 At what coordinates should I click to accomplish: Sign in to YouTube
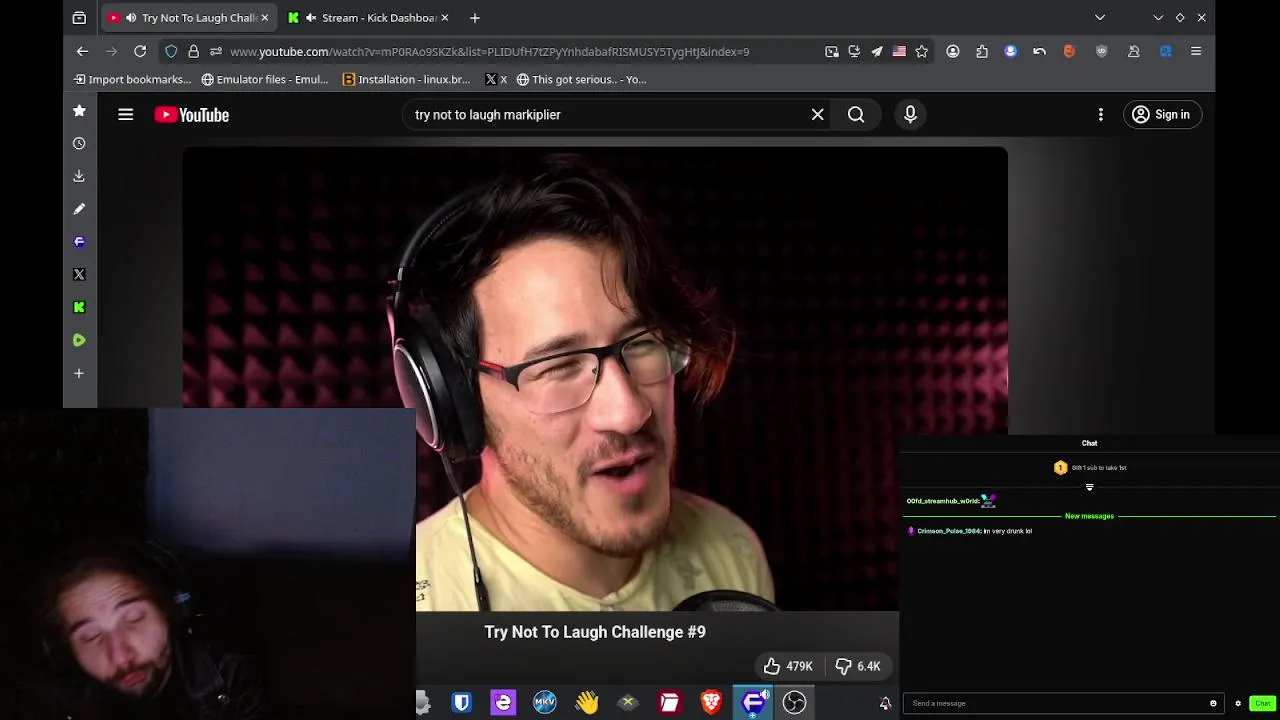pos(1161,115)
